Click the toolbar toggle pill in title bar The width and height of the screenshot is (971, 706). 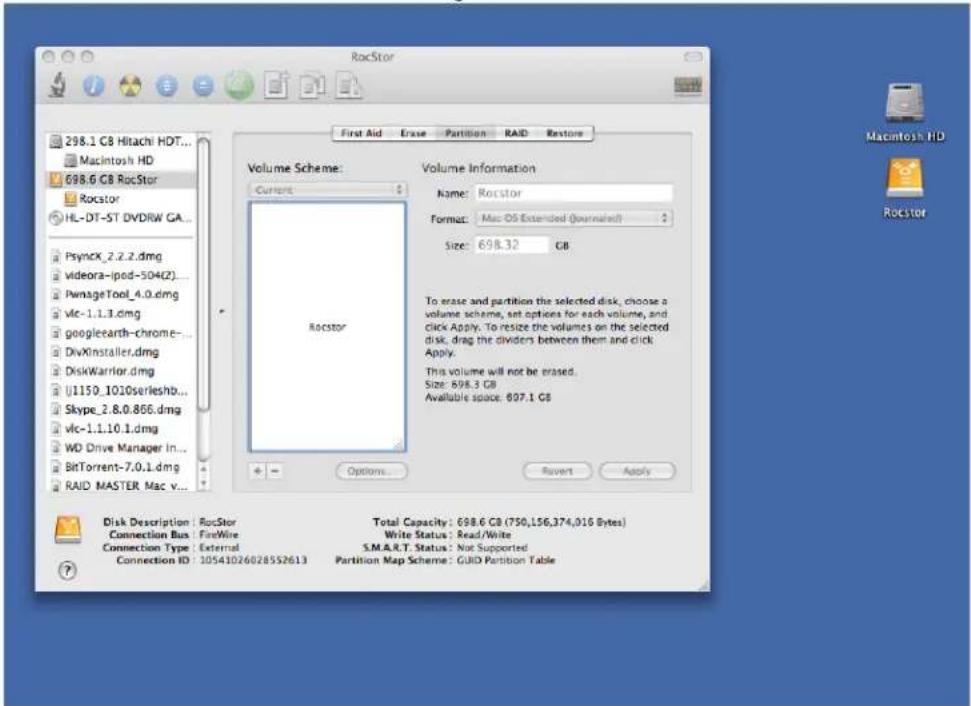(x=692, y=57)
